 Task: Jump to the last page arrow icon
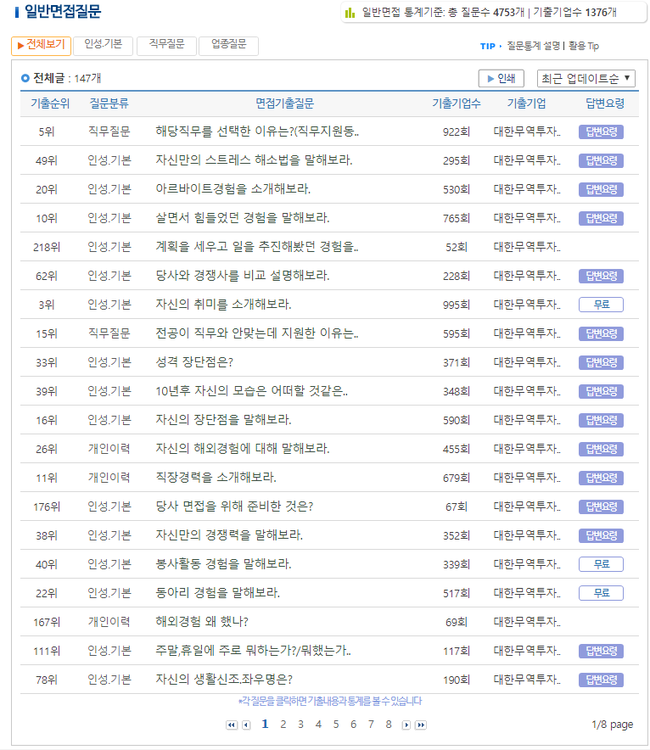(x=421, y=725)
